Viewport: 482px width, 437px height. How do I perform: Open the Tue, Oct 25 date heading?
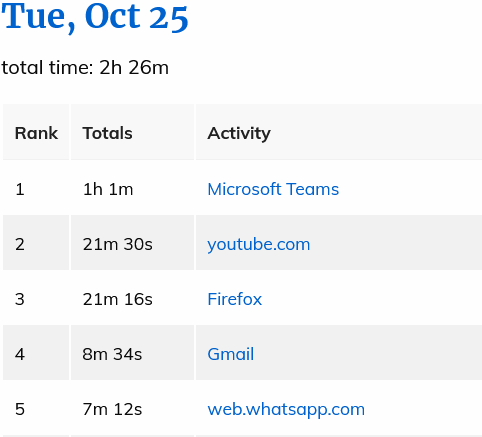pos(95,17)
